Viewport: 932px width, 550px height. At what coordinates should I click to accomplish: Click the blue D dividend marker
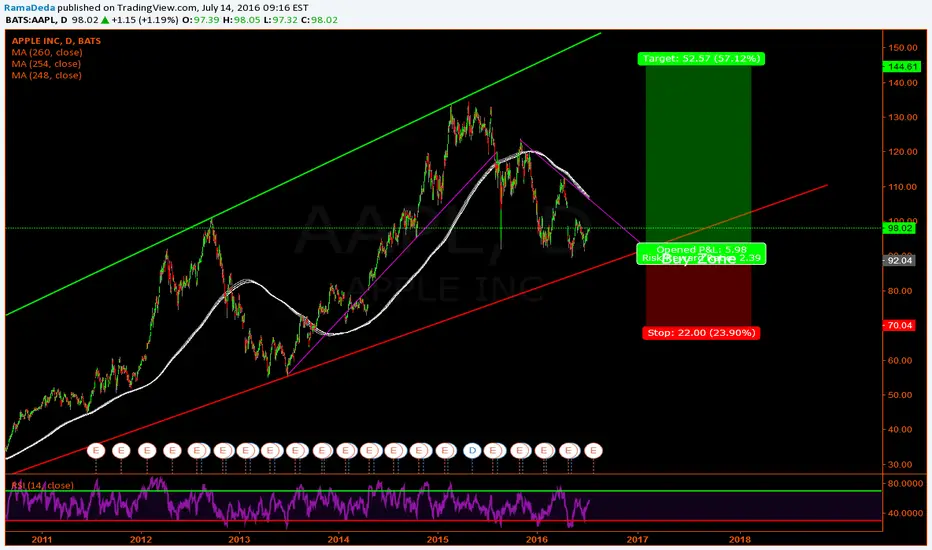coord(473,451)
